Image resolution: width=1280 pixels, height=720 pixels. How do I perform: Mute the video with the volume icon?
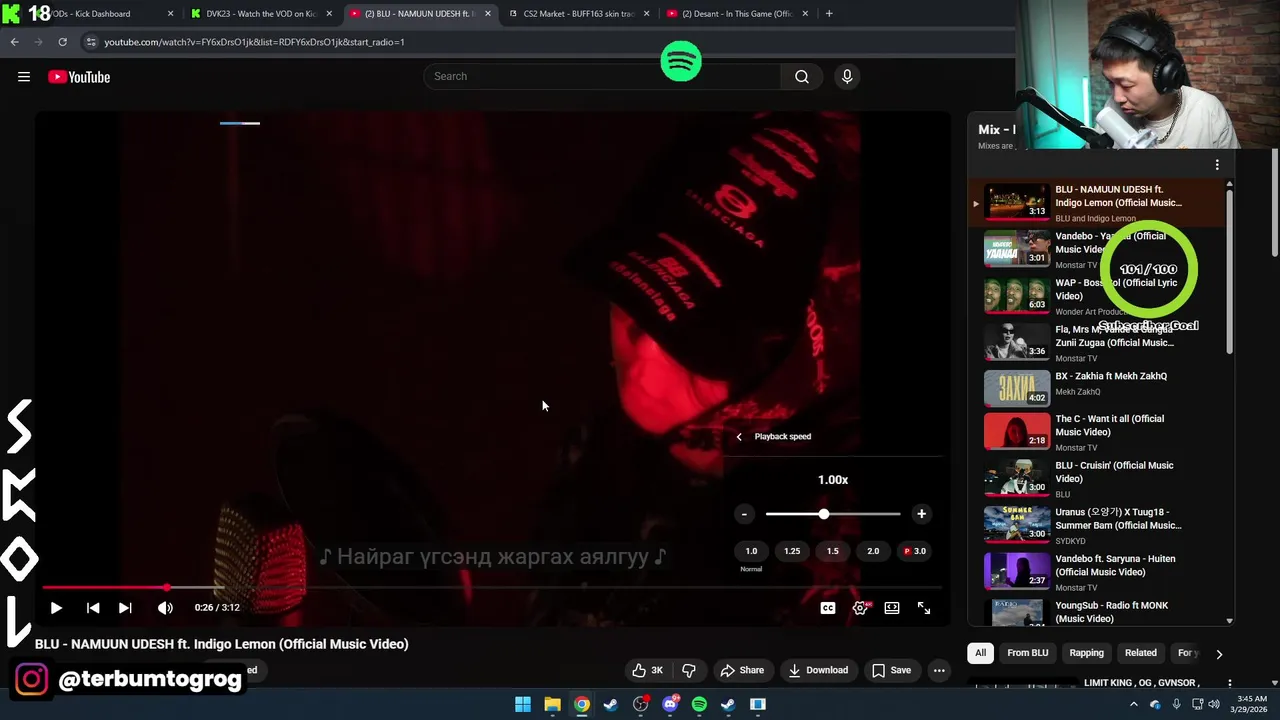165,607
